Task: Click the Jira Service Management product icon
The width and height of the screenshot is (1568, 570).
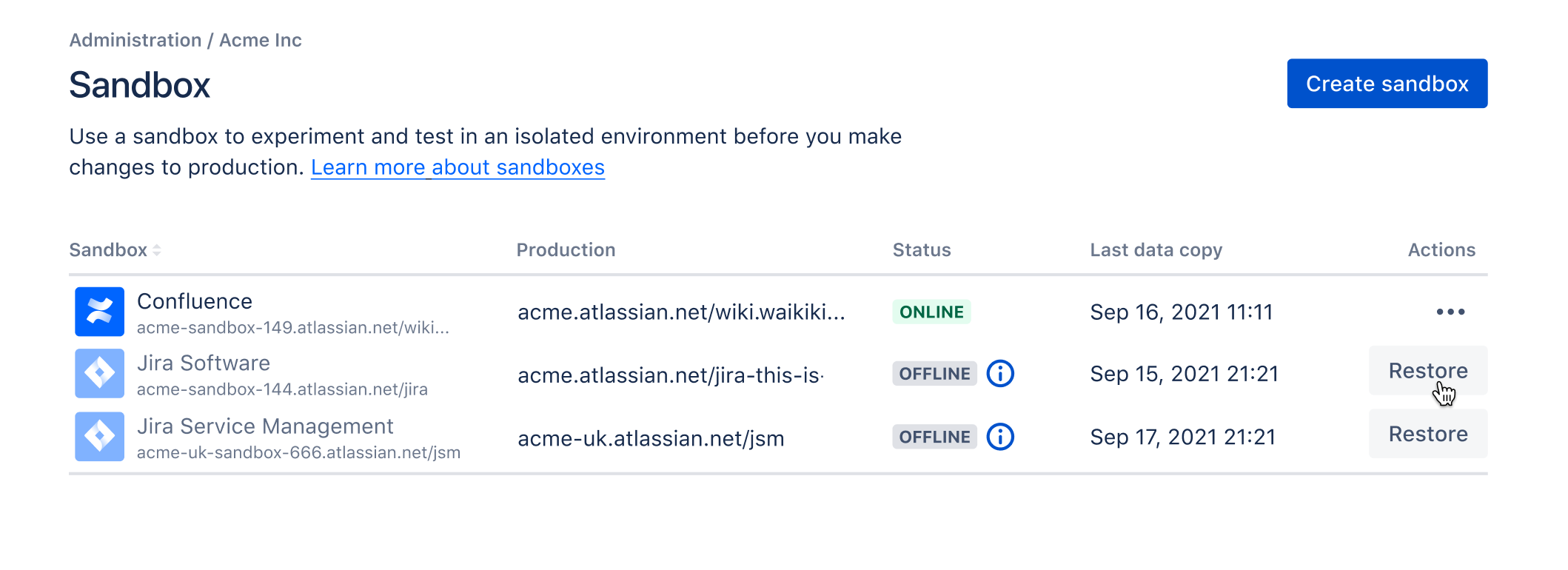Action: click(99, 437)
